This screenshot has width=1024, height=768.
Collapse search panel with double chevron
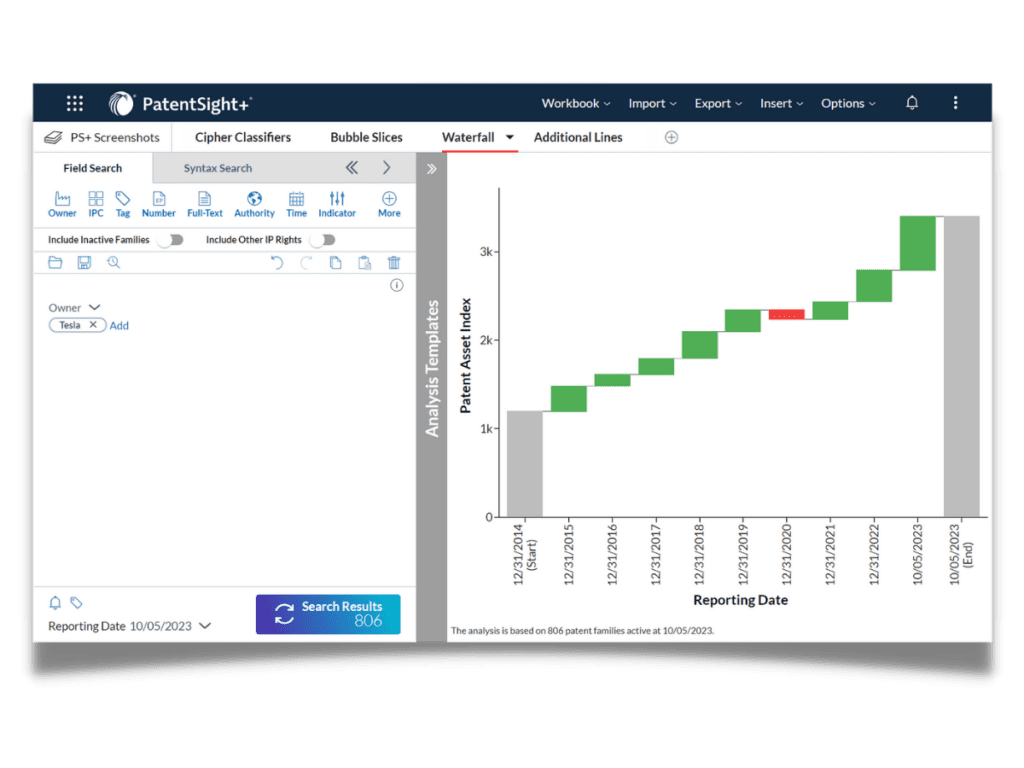click(x=352, y=168)
